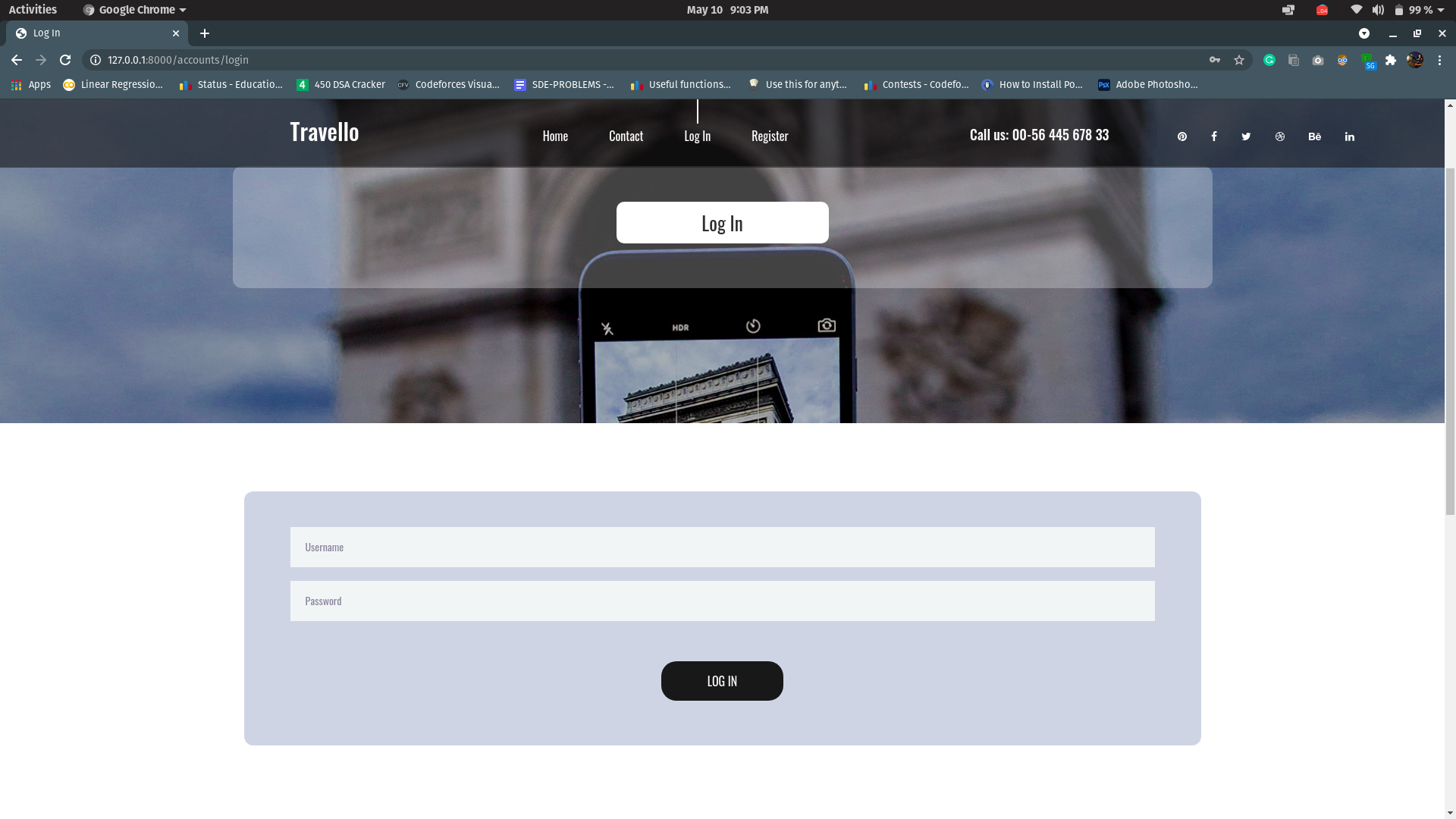Open saved passwords key icon
The image size is (1456, 819).
[1215, 60]
